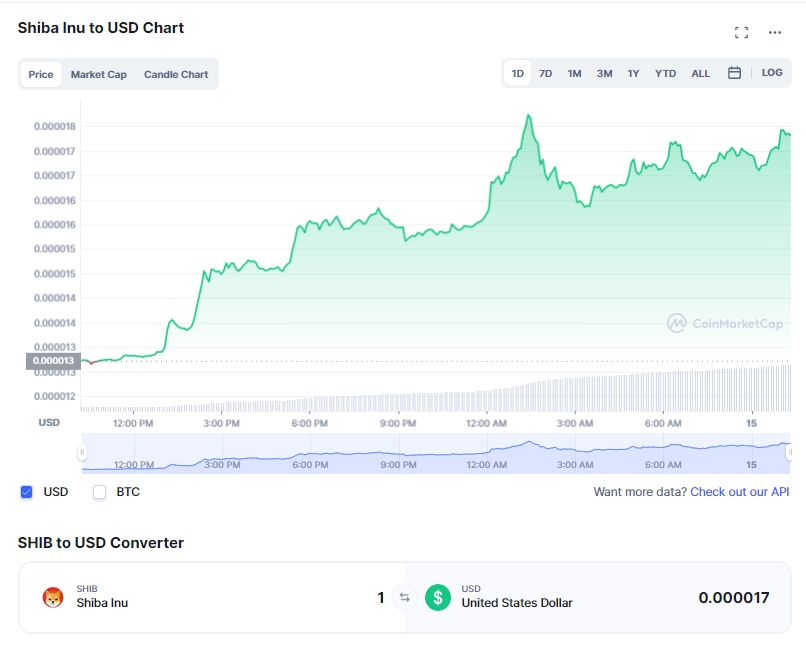Click the 0.000012 y-axis label
Viewport: 806px width, 646px height.
coord(55,396)
